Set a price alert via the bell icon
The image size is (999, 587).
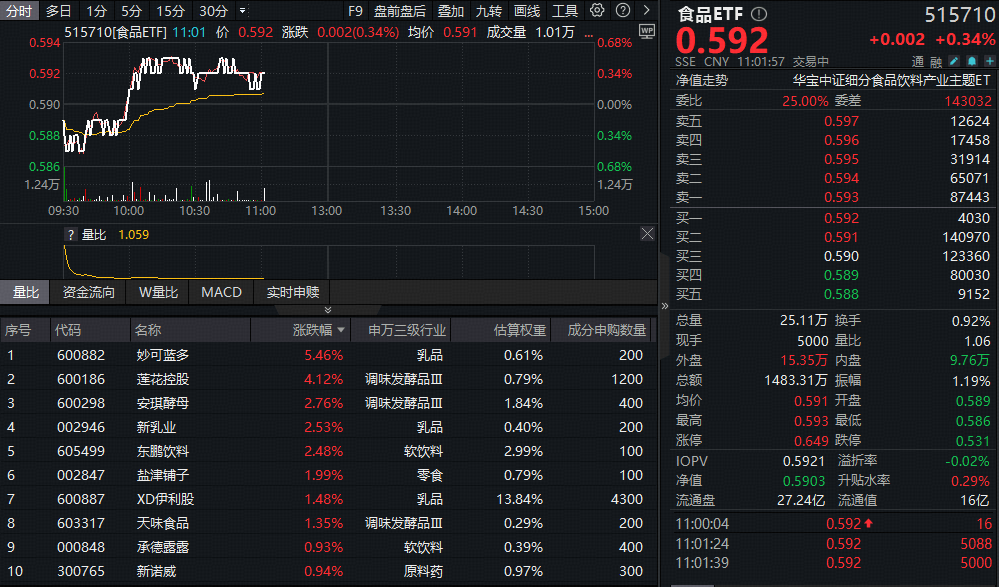coord(972,62)
